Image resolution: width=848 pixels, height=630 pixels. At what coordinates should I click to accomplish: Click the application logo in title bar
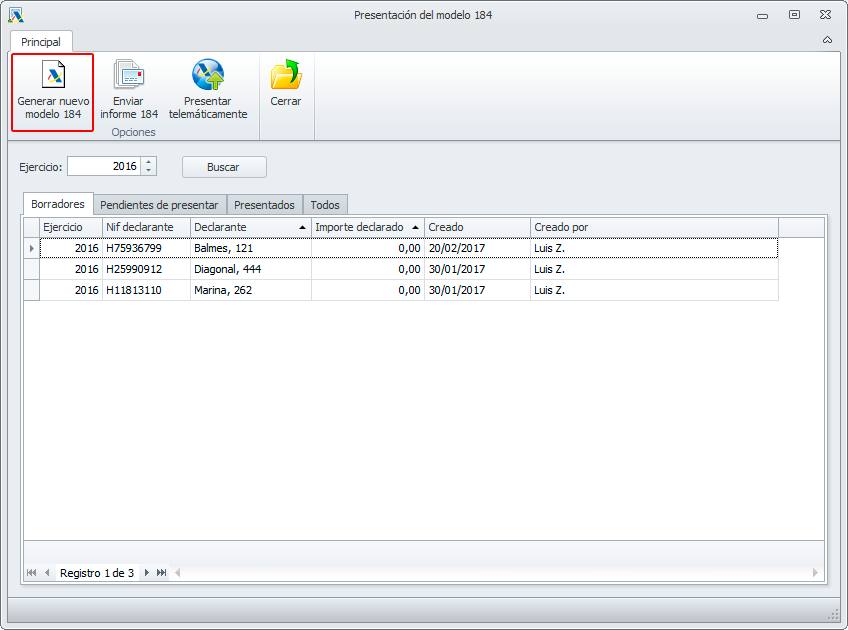tap(15, 15)
